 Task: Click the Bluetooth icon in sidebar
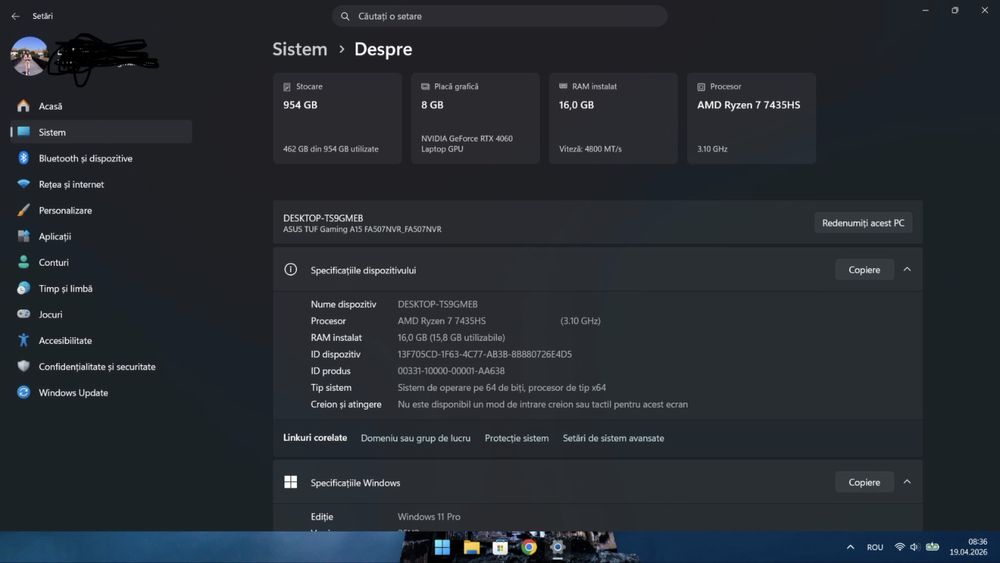click(x=24, y=157)
